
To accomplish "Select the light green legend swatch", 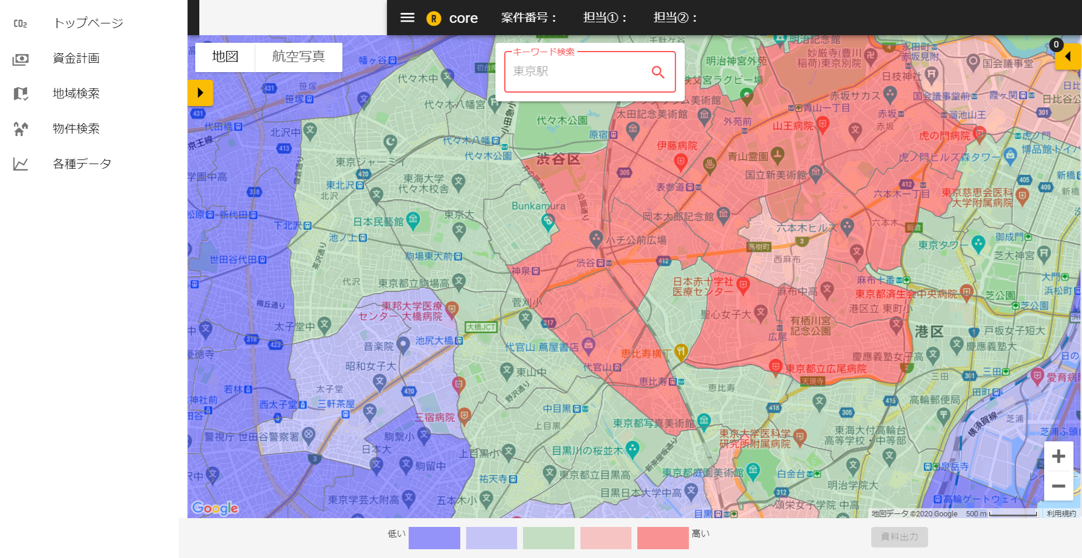I will [549, 538].
